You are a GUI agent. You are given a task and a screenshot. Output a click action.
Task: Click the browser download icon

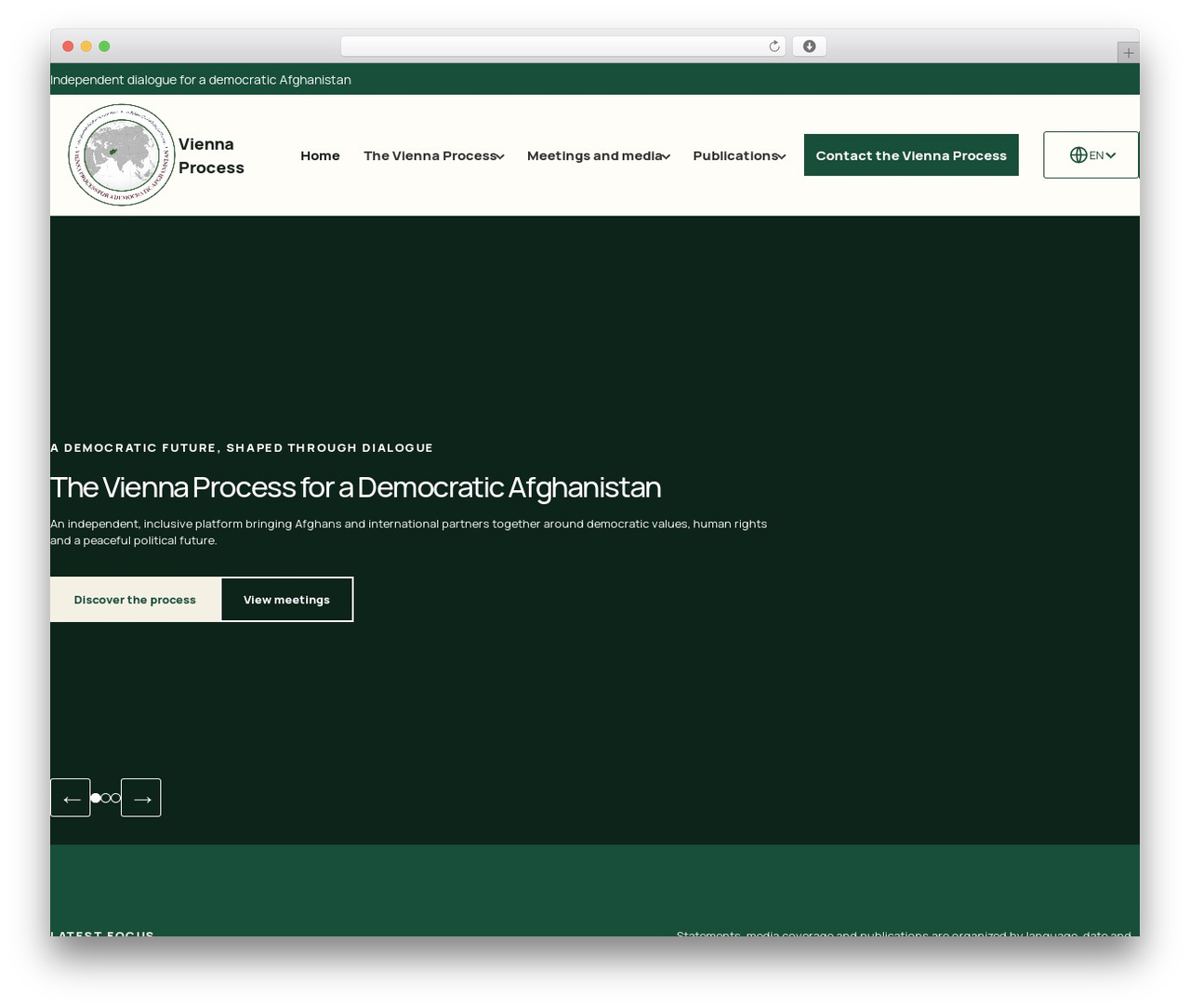point(810,46)
